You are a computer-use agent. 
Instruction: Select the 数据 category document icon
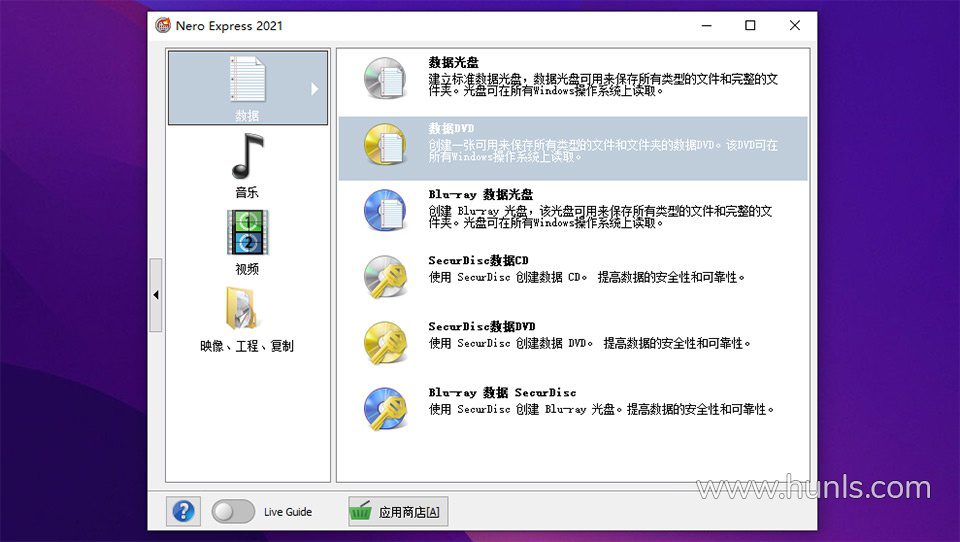point(247,80)
